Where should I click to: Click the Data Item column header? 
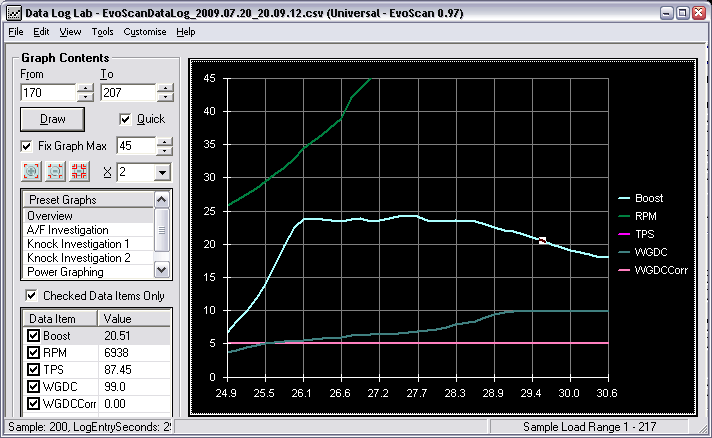[59, 319]
